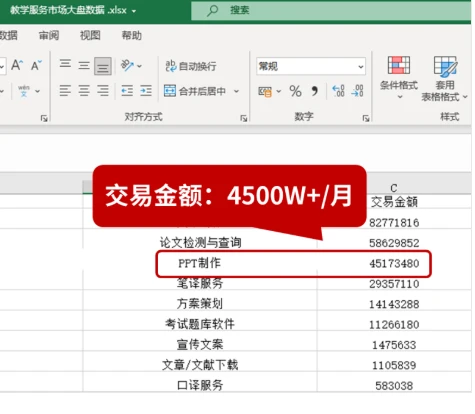Center text horizontally

[x=84, y=90]
